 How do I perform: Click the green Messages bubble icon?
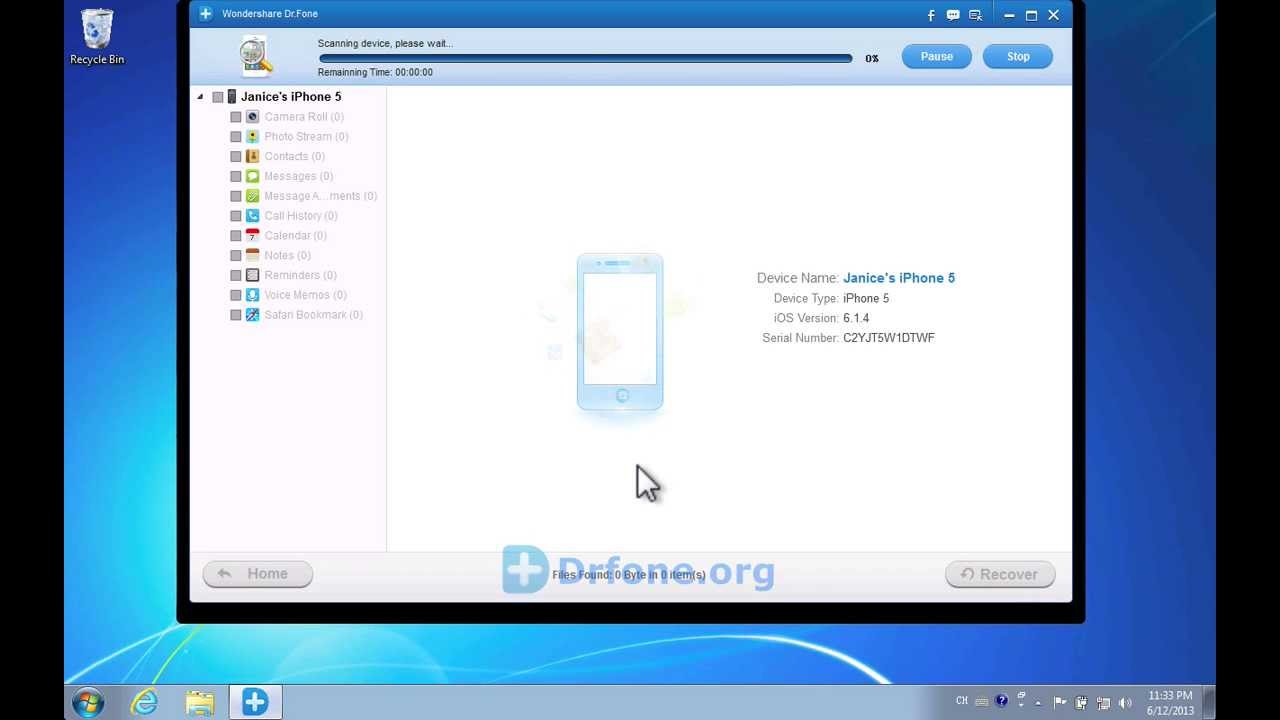(252, 176)
